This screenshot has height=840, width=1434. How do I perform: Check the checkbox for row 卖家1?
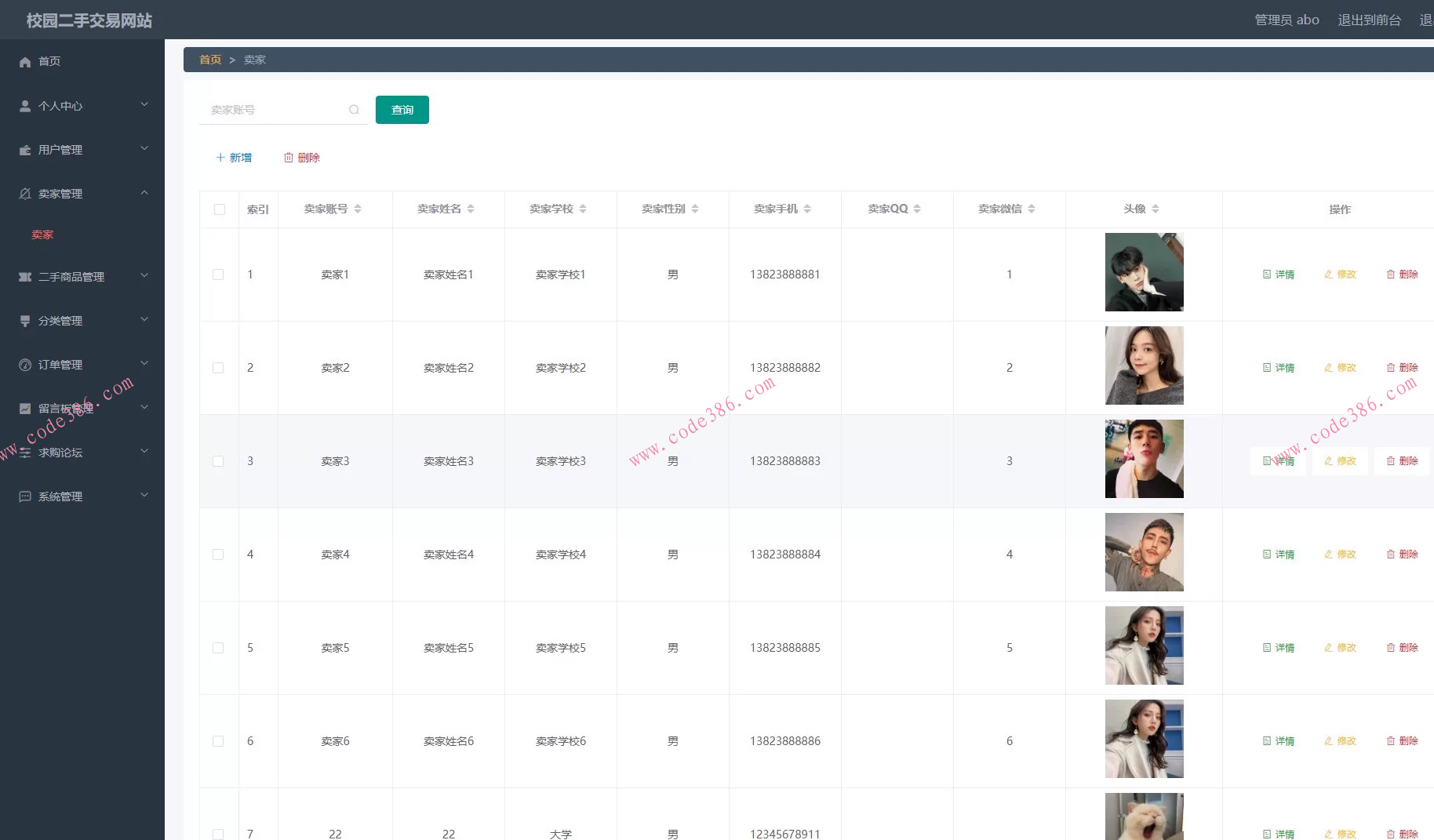pyautogui.click(x=218, y=275)
